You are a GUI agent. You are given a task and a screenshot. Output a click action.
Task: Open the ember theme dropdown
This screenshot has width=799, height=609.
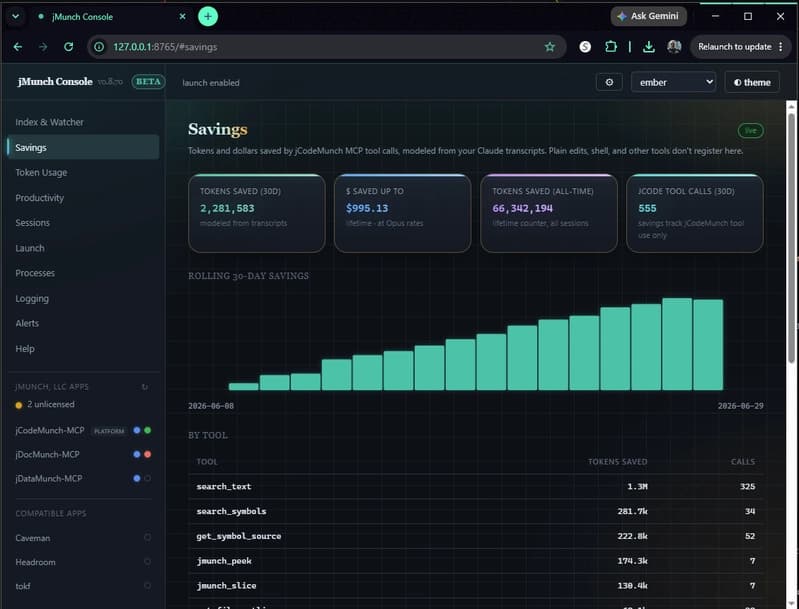click(x=673, y=82)
